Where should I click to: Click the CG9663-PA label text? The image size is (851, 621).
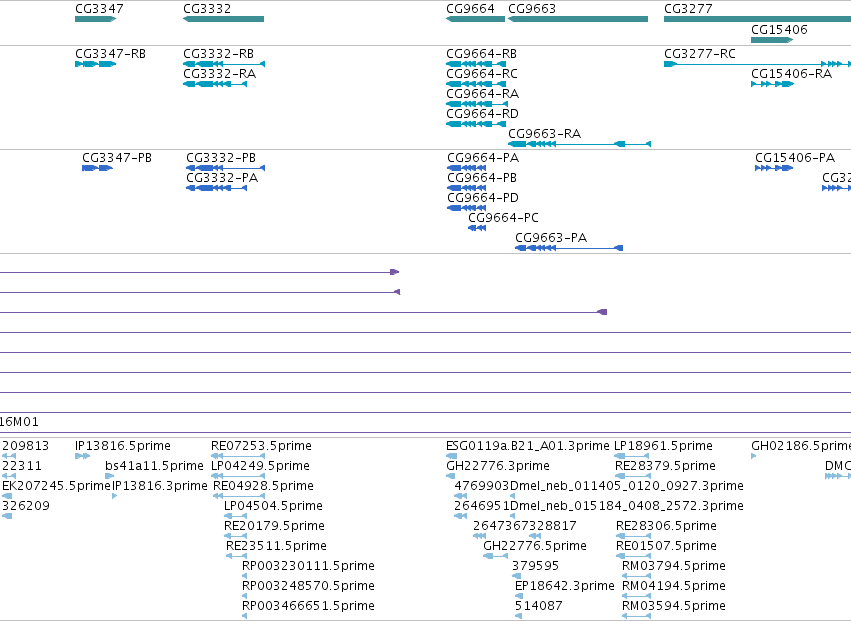click(551, 238)
